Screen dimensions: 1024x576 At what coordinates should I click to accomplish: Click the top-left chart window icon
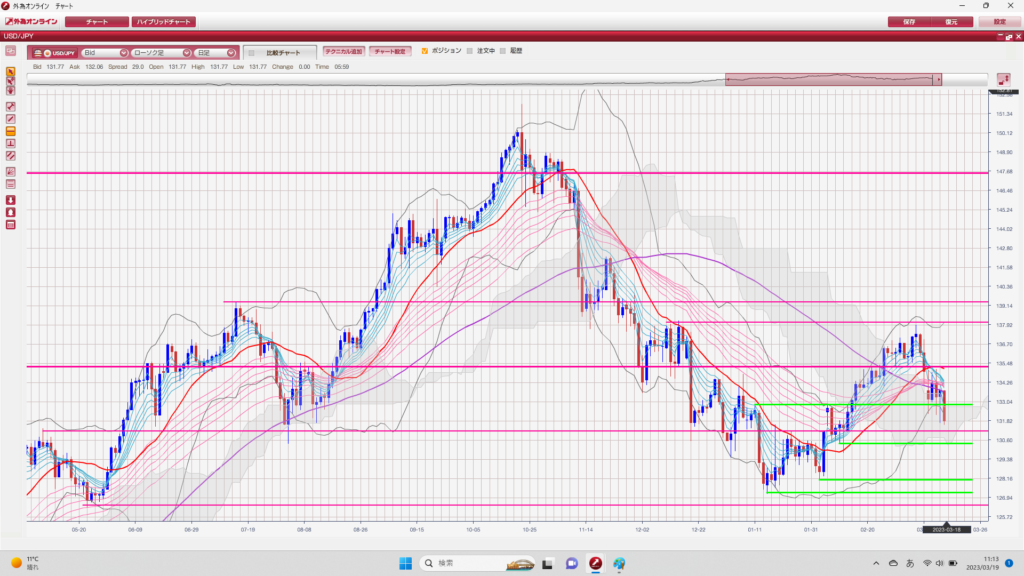(10, 51)
